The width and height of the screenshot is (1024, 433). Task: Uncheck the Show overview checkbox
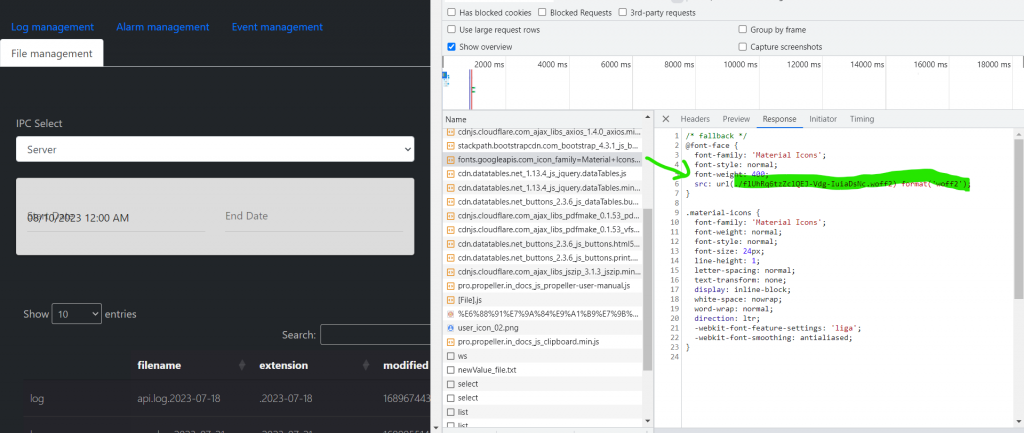451,47
